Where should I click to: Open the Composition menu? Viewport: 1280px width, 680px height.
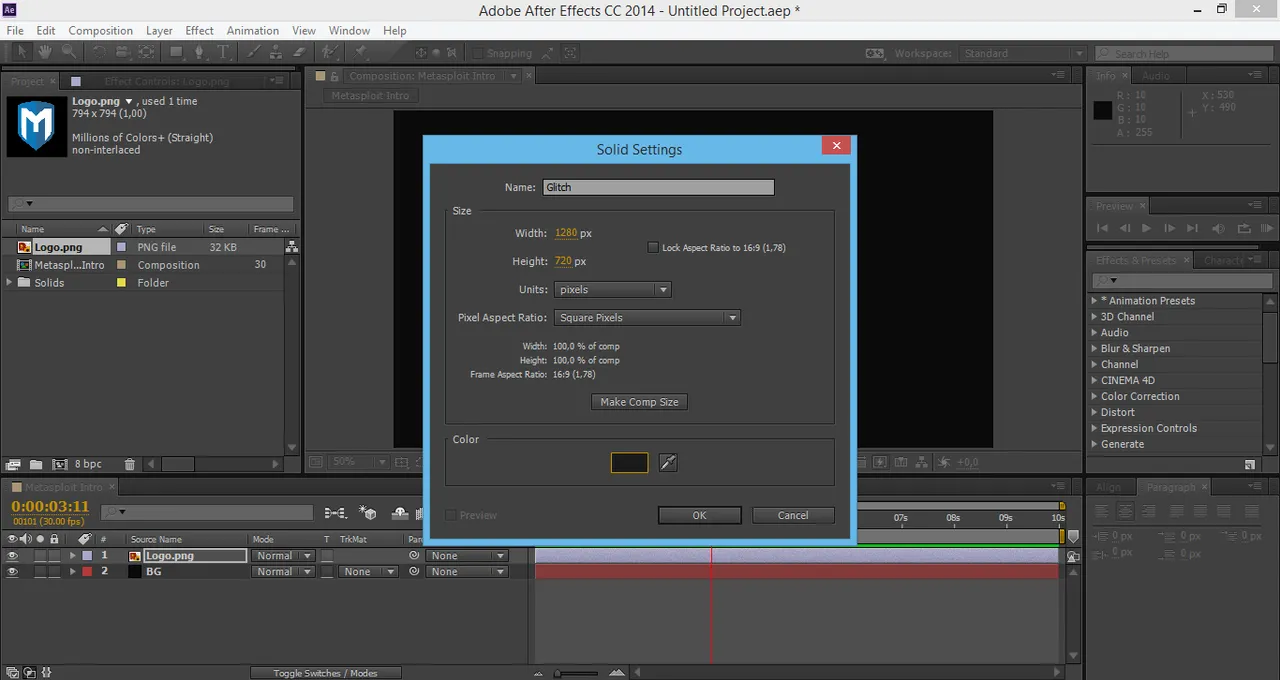pyautogui.click(x=100, y=31)
